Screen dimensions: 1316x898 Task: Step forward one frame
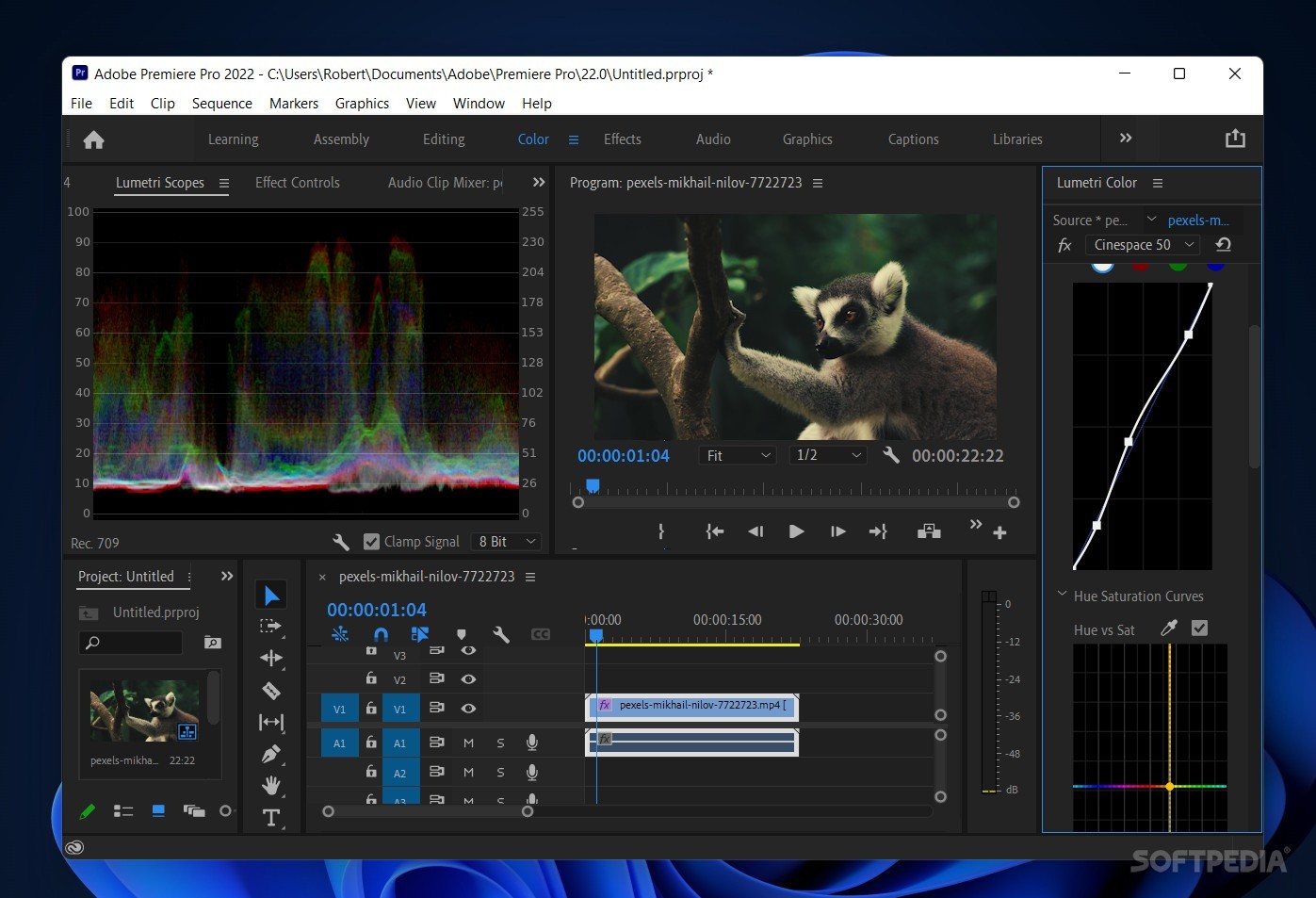(x=837, y=531)
